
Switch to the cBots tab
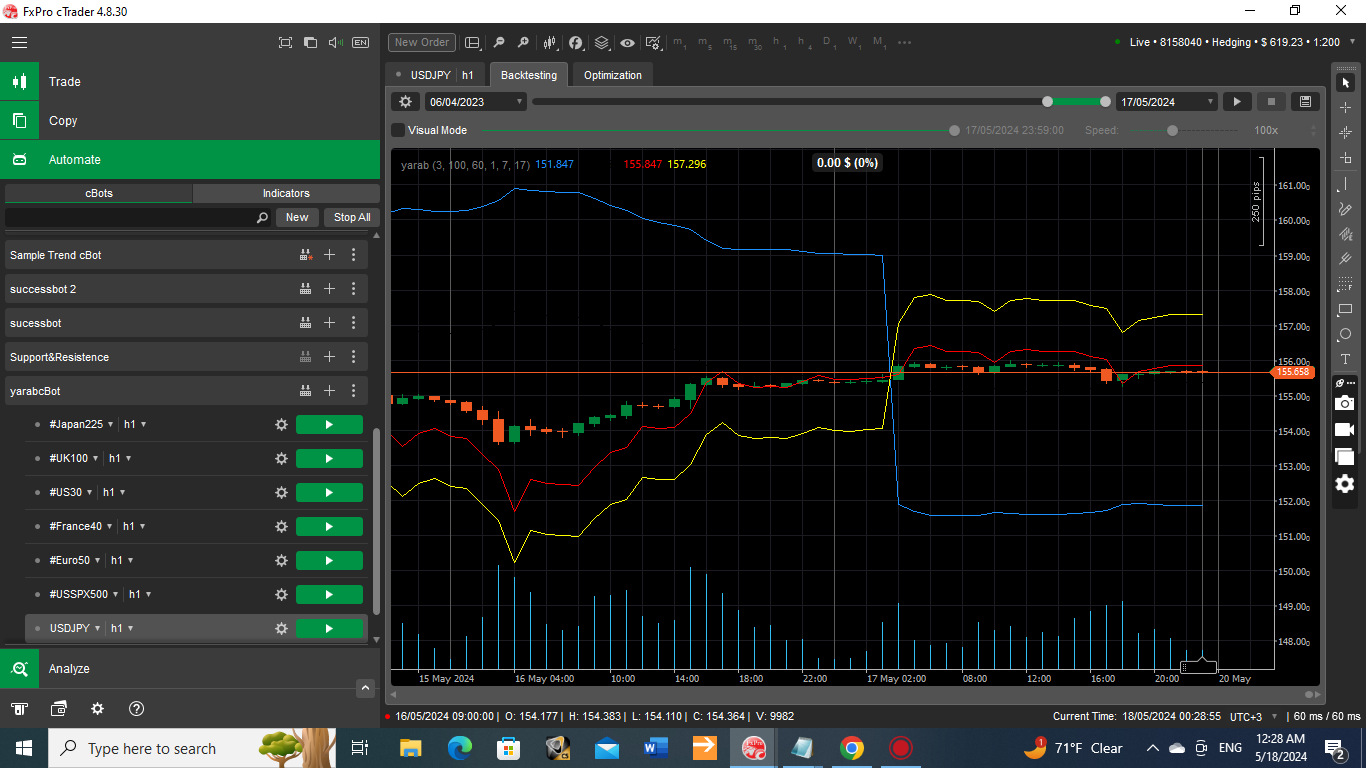[x=98, y=193]
